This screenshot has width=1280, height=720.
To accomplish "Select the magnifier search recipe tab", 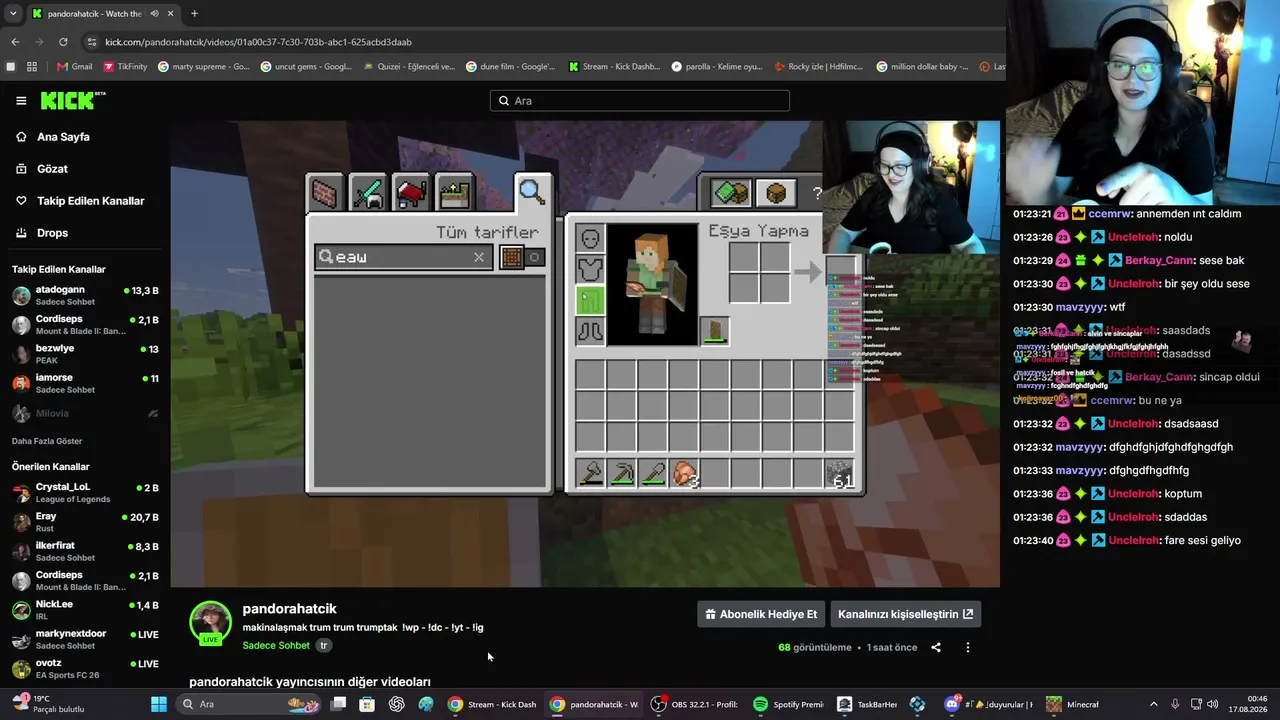I will 531,192.
